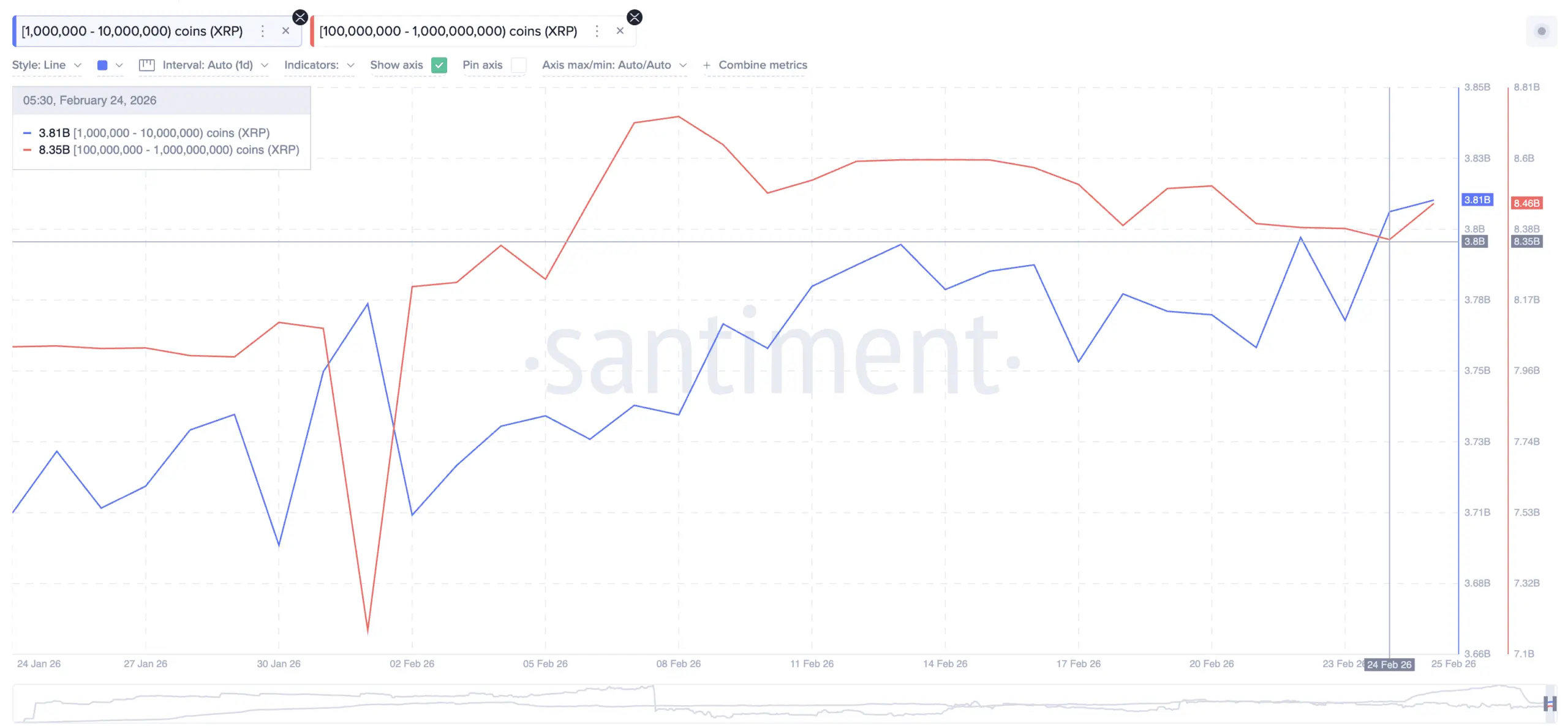The image size is (1568, 726).
Task: Open the blue line color picker swatch
Action: (x=103, y=65)
